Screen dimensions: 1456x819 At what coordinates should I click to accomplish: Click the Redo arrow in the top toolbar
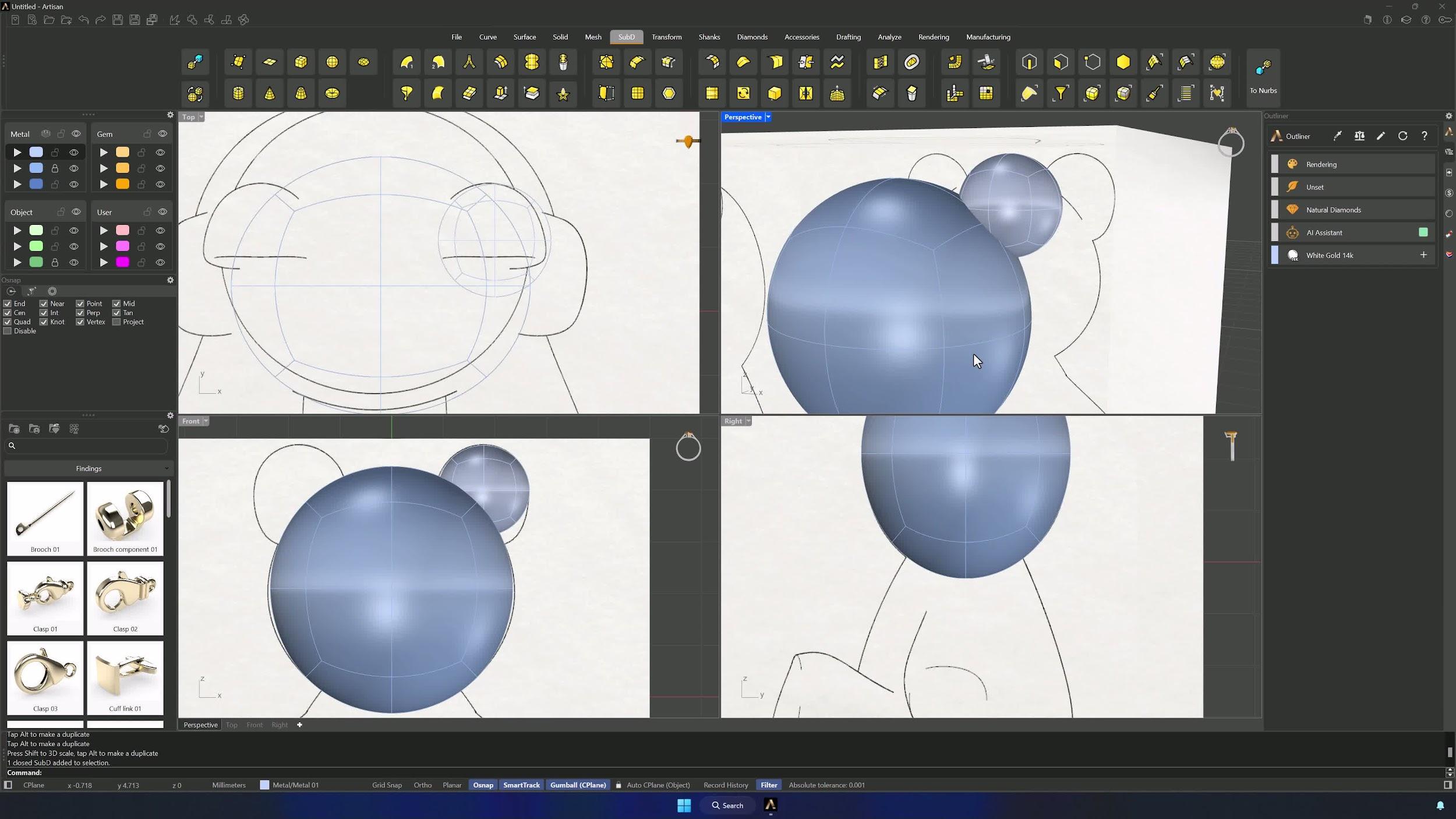pos(100,20)
